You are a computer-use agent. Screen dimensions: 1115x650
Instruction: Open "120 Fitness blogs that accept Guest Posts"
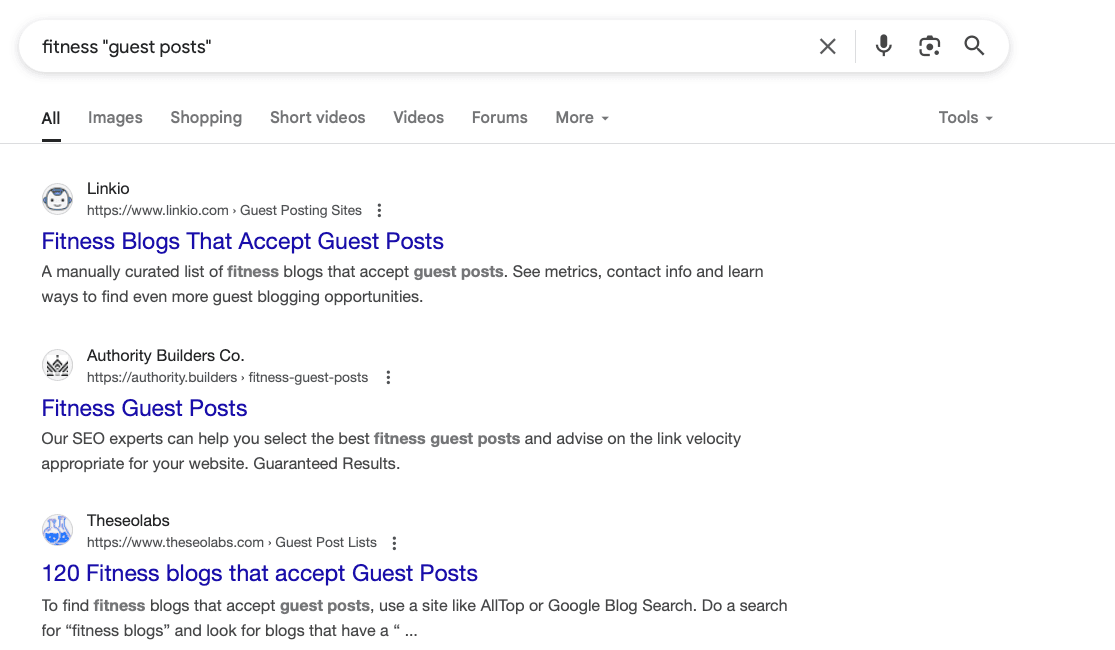tap(259, 573)
